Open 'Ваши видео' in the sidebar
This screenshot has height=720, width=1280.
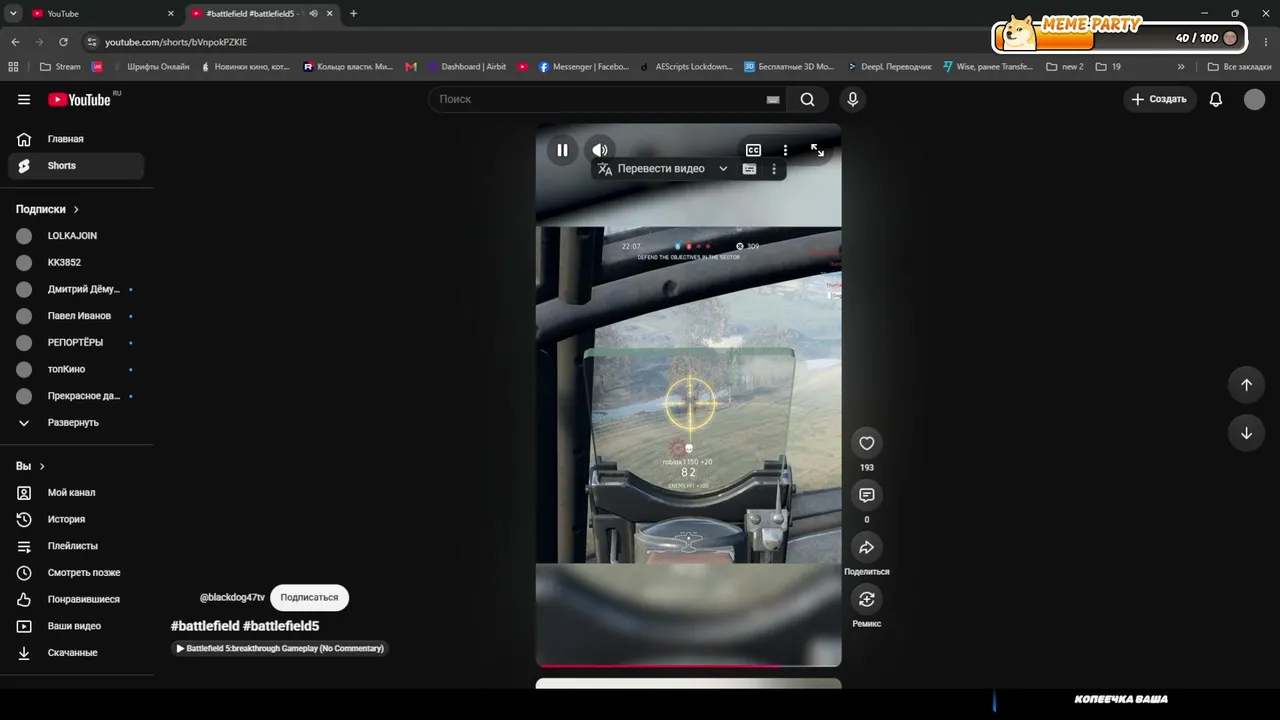[x=76, y=626]
